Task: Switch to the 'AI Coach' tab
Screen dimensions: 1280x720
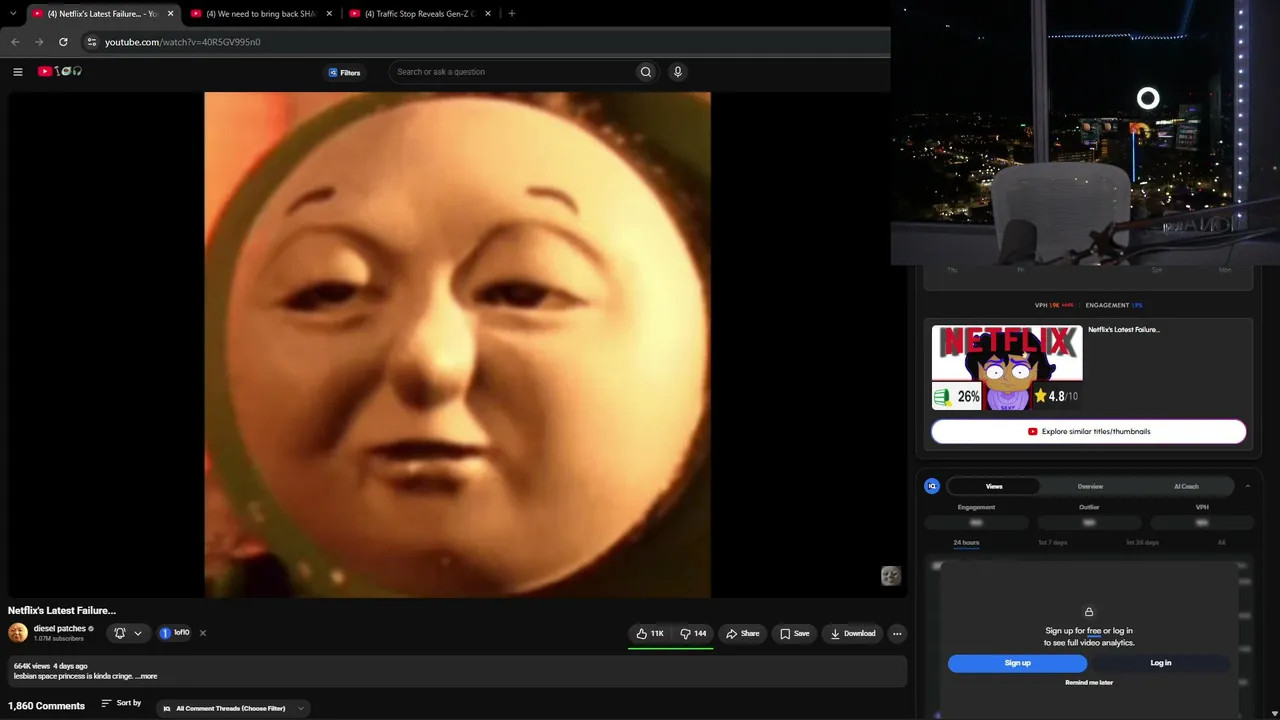Action: [x=1186, y=486]
